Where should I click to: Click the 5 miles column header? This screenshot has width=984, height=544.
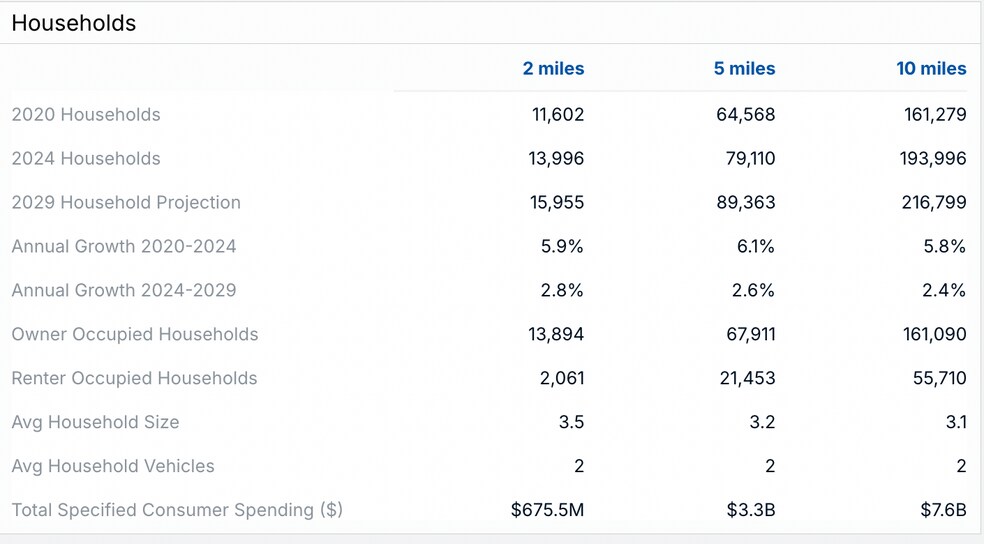pyautogui.click(x=744, y=69)
